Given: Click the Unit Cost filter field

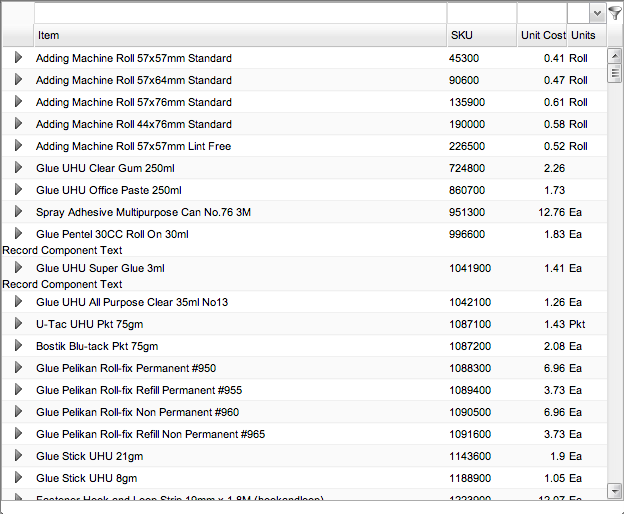Looking at the screenshot, I should point(541,13).
